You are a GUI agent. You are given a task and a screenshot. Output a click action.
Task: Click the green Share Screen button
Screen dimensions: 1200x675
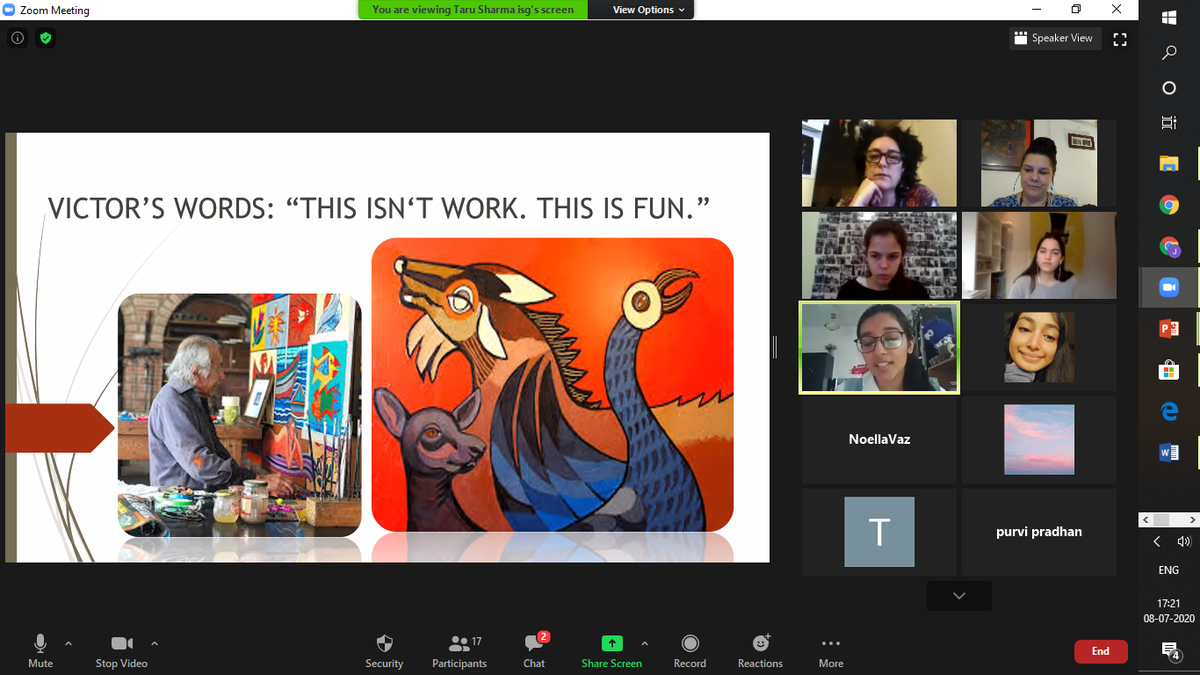(x=611, y=650)
